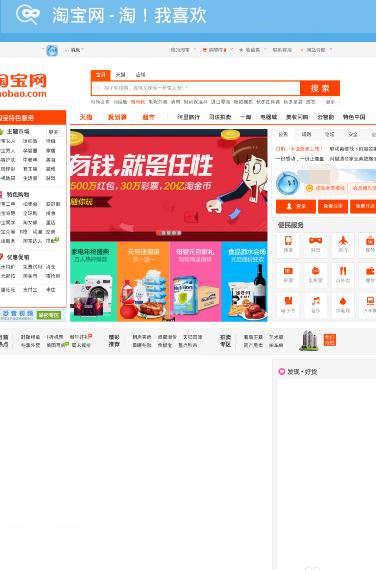
Task: Switch to the 规则 tab in right panel
Action: pyautogui.click(x=306, y=135)
